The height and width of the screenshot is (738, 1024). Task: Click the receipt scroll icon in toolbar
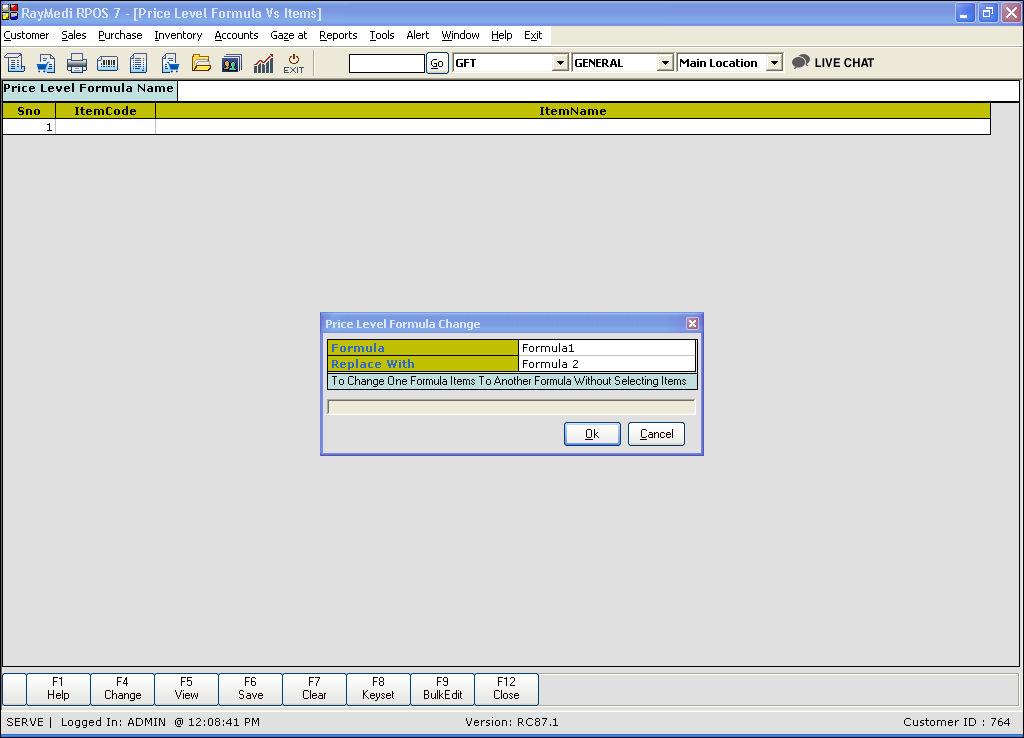click(15, 63)
